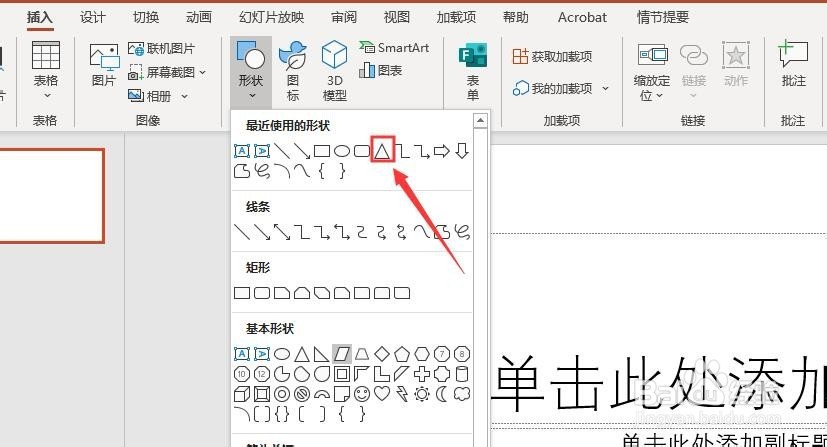This screenshot has width=827, height=447.
Task: Choose the crescent moon shape
Action: coord(442,394)
